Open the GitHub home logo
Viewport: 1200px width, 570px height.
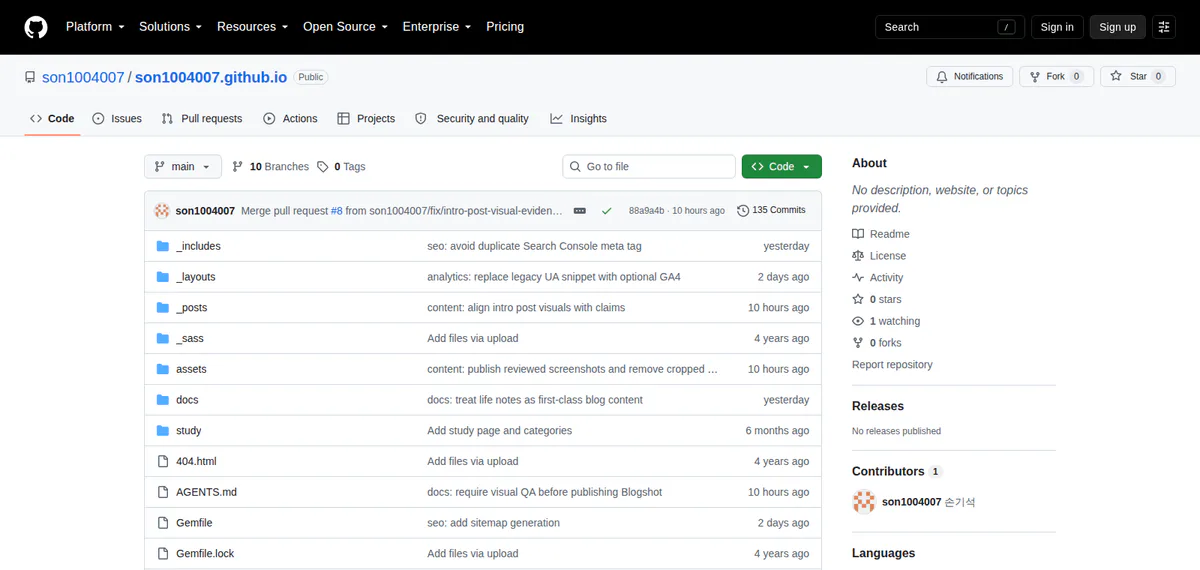(36, 27)
